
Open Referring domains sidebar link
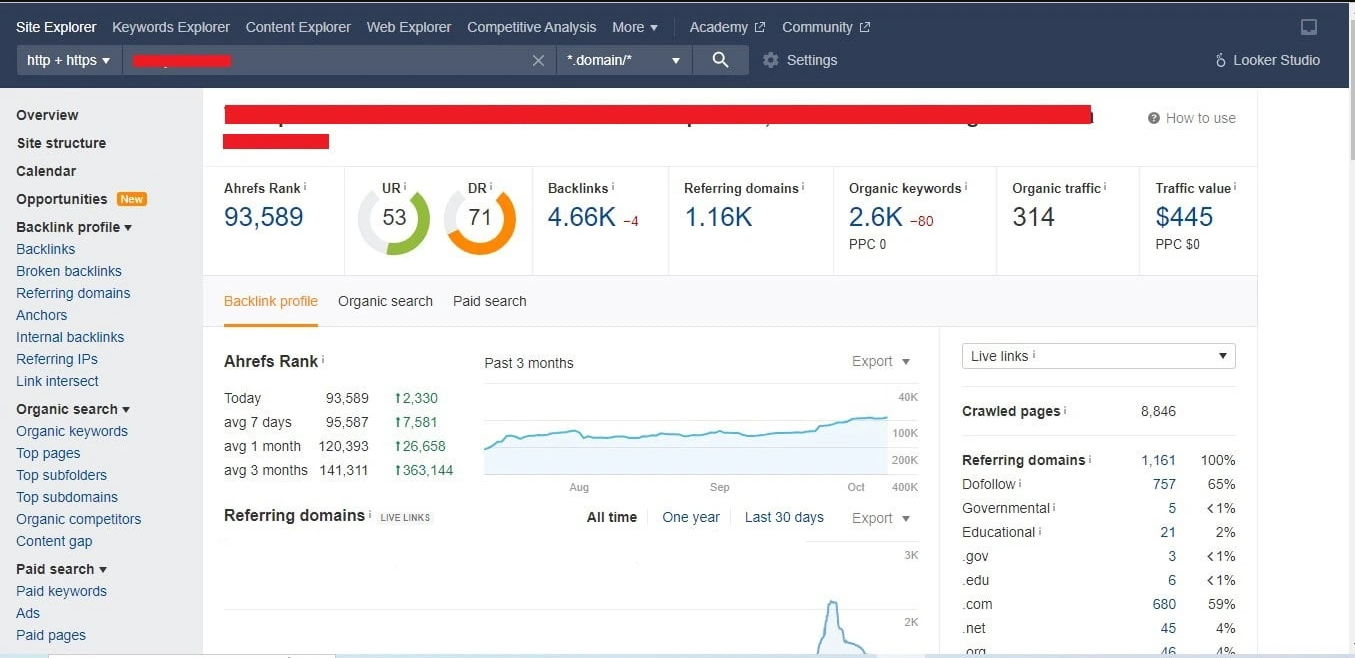pyautogui.click(x=73, y=293)
